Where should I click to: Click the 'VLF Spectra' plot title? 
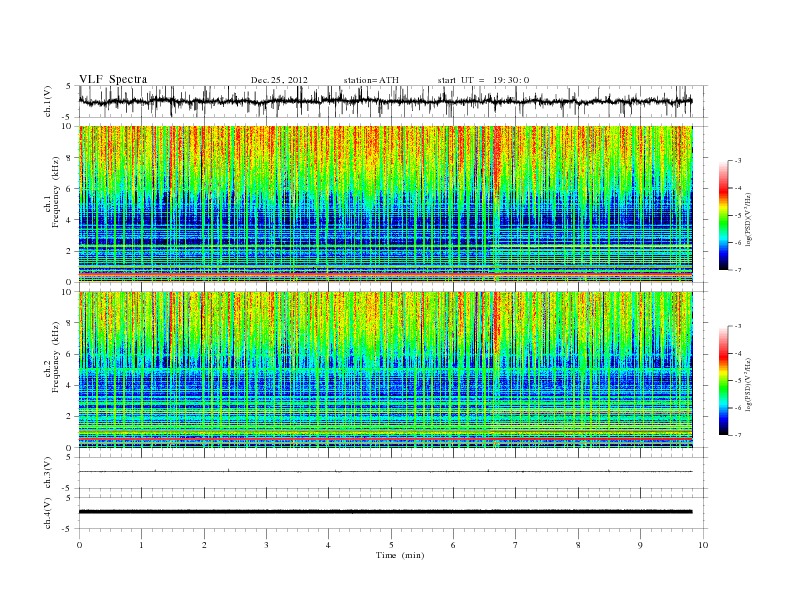tap(113, 79)
